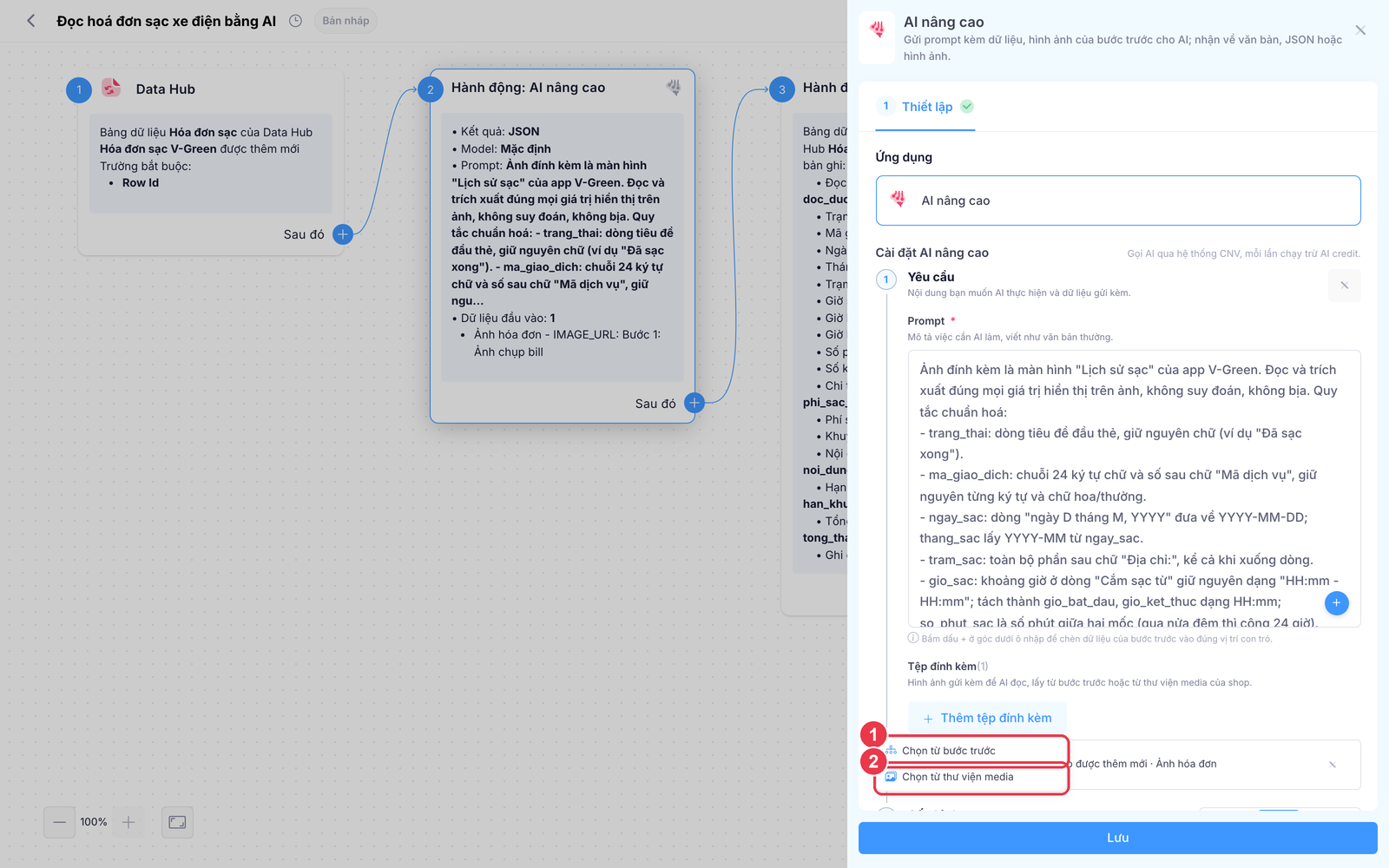
Task: Zoom in the workflow canvas
Action: [x=128, y=822]
